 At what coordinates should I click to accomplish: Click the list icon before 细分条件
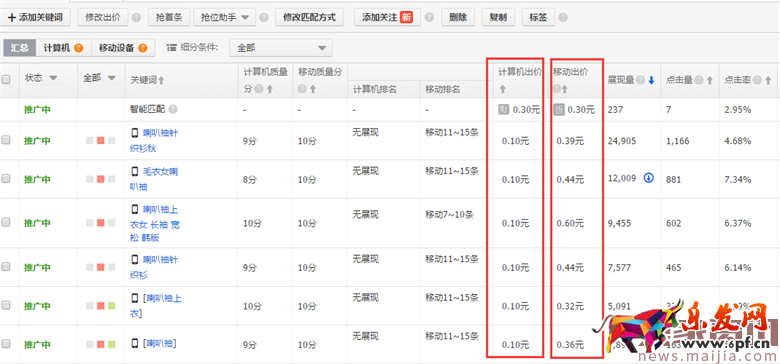[x=172, y=48]
